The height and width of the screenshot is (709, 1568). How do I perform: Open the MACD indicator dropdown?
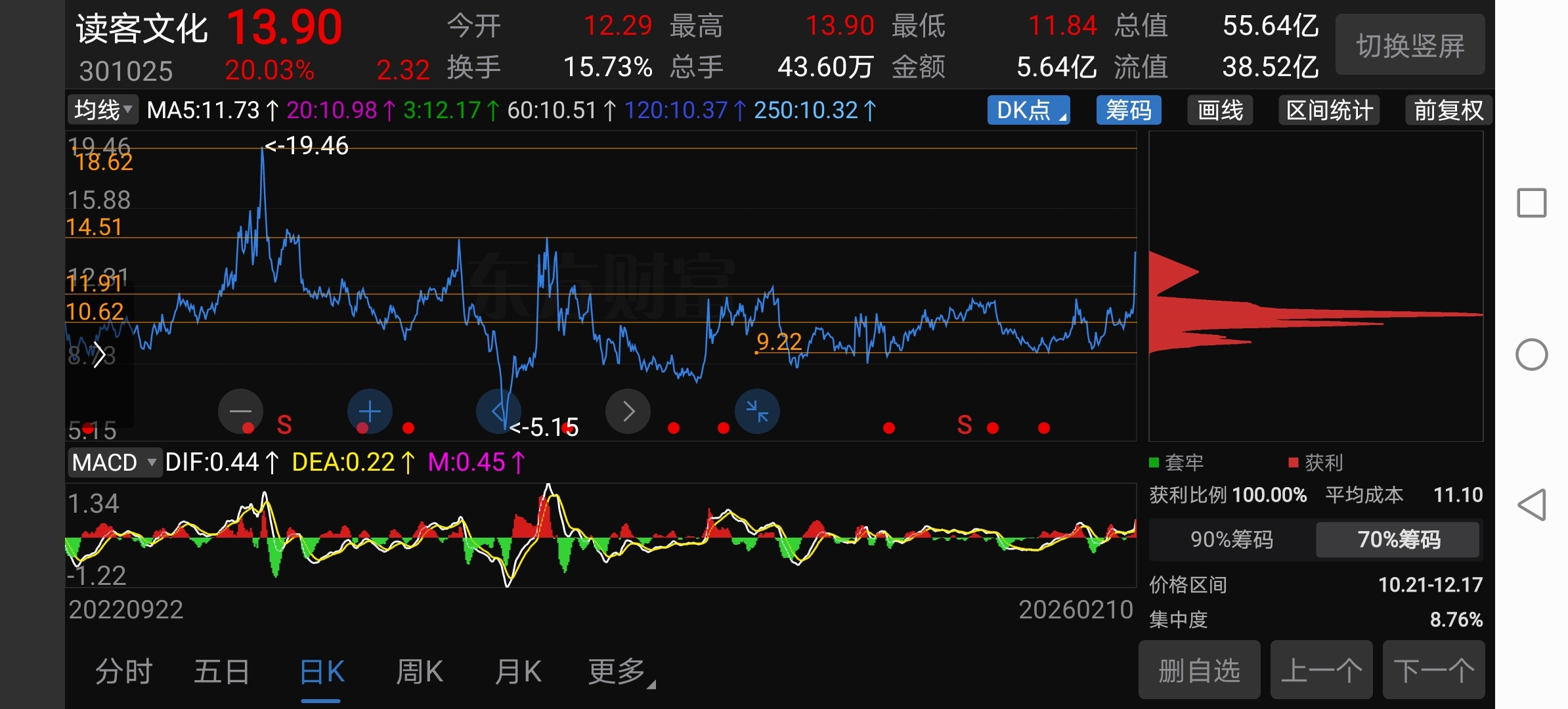point(114,463)
